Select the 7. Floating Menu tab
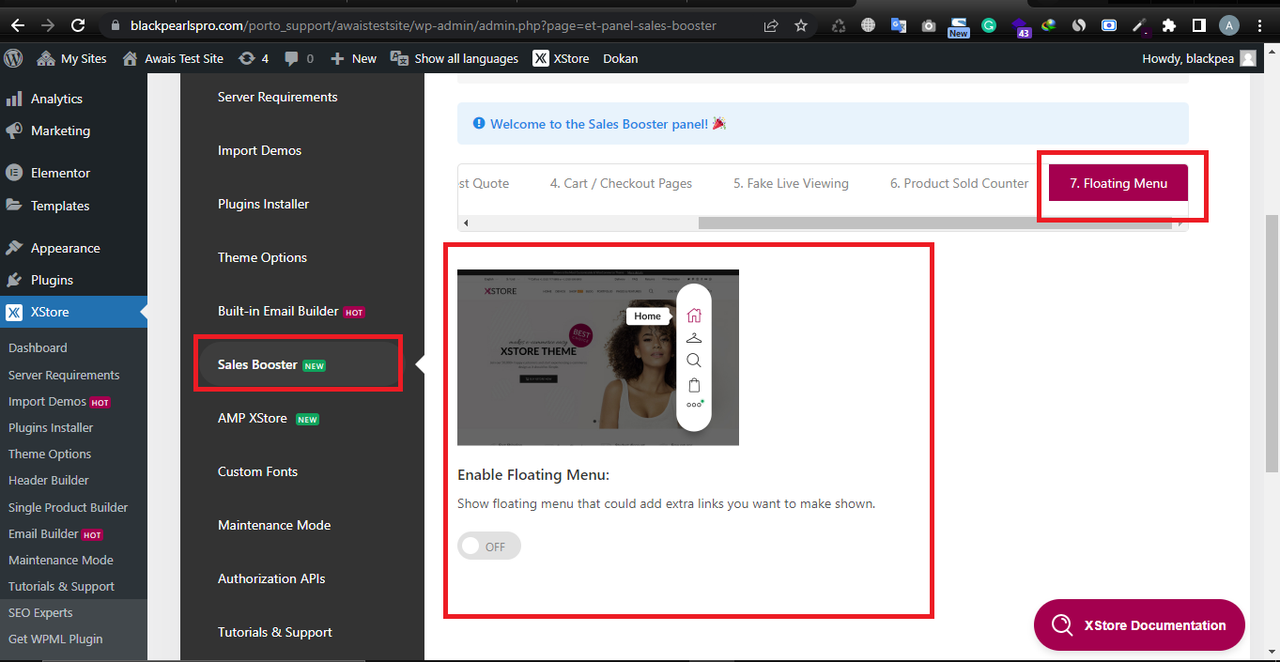1280x662 pixels. [x=1118, y=184]
